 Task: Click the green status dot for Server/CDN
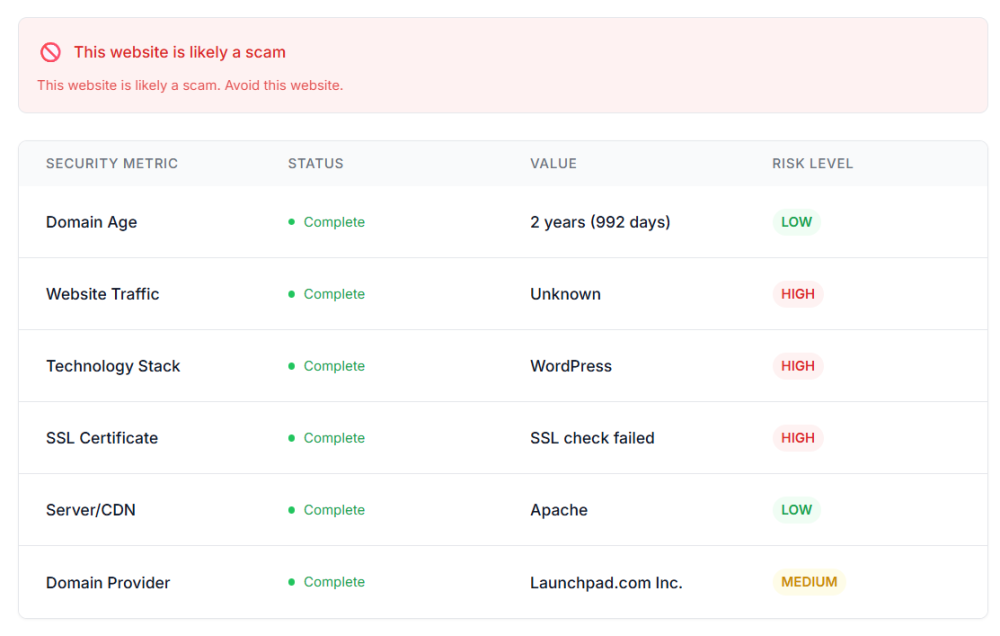click(292, 510)
